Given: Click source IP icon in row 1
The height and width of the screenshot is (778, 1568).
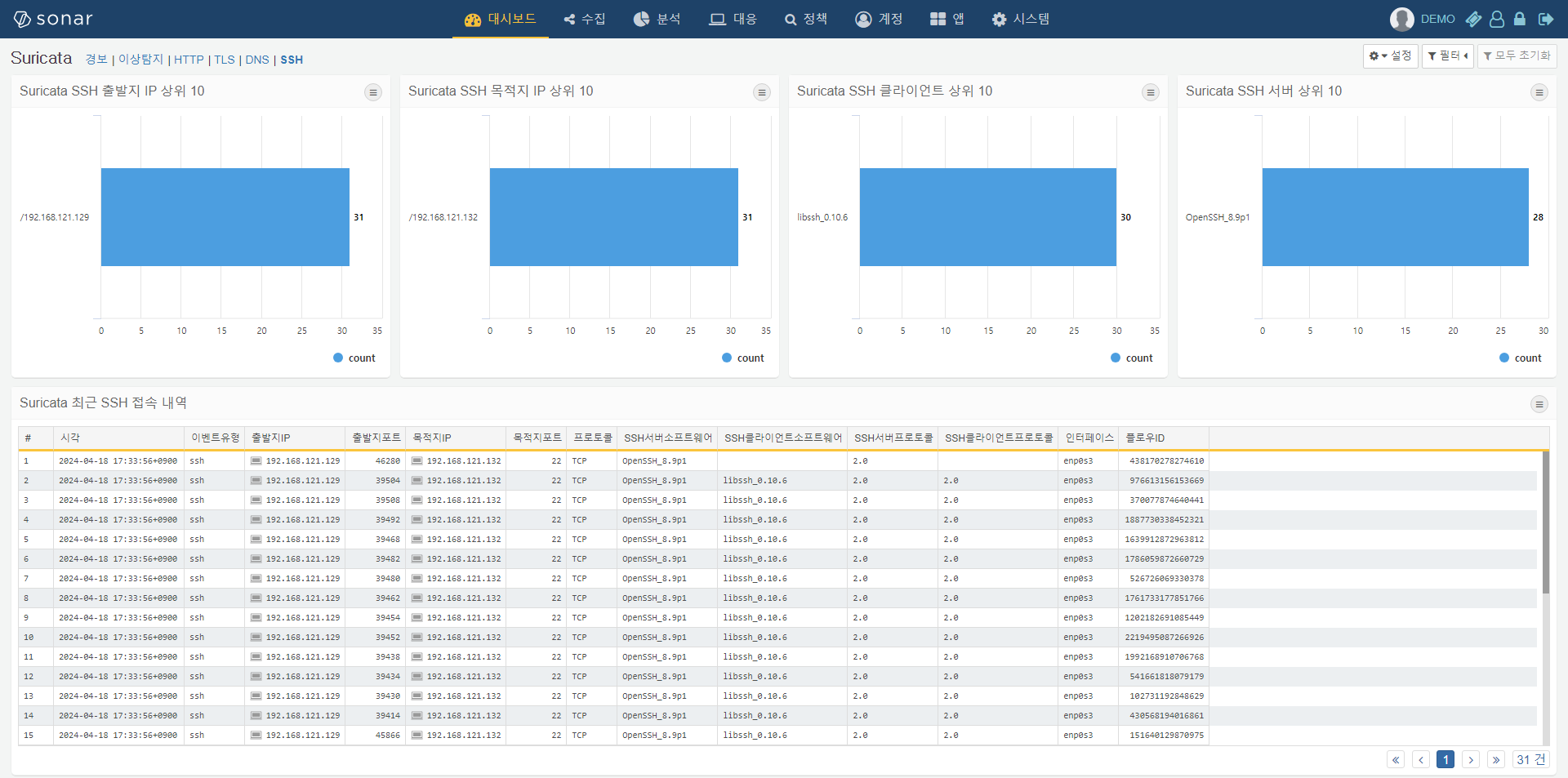Looking at the screenshot, I should [256, 461].
